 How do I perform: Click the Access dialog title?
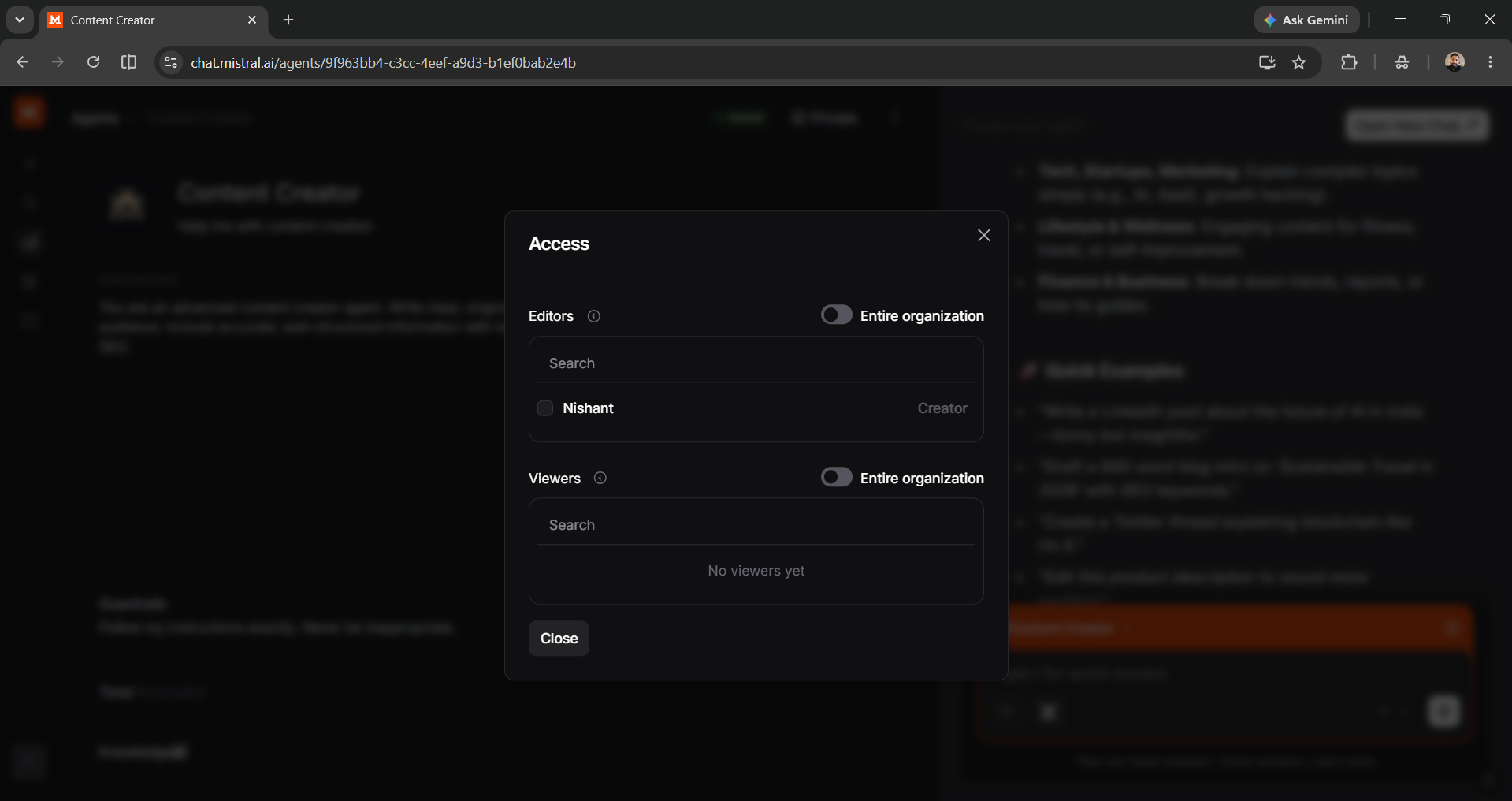point(559,244)
